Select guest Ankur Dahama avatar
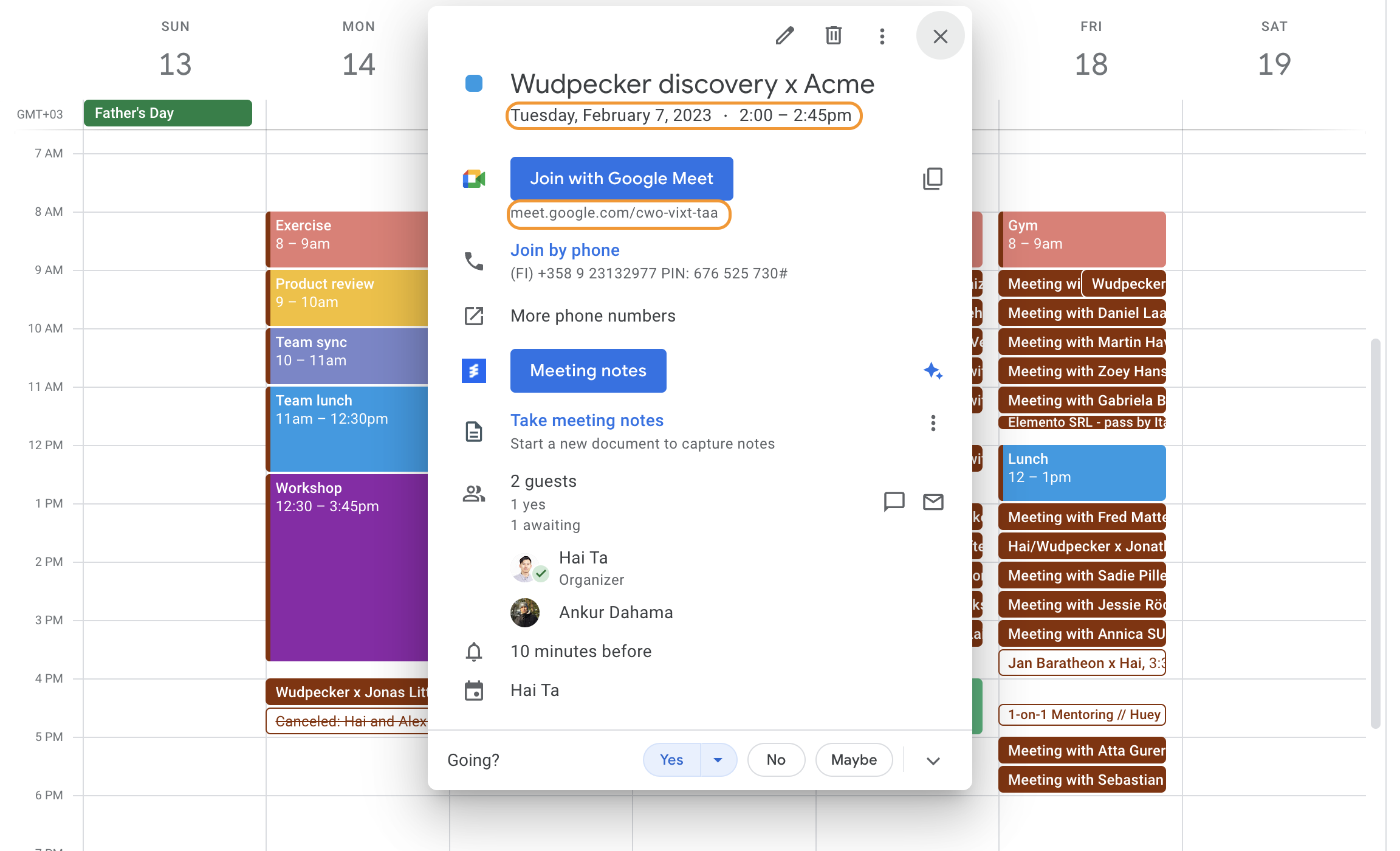The image size is (1400, 851). [525, 612]
